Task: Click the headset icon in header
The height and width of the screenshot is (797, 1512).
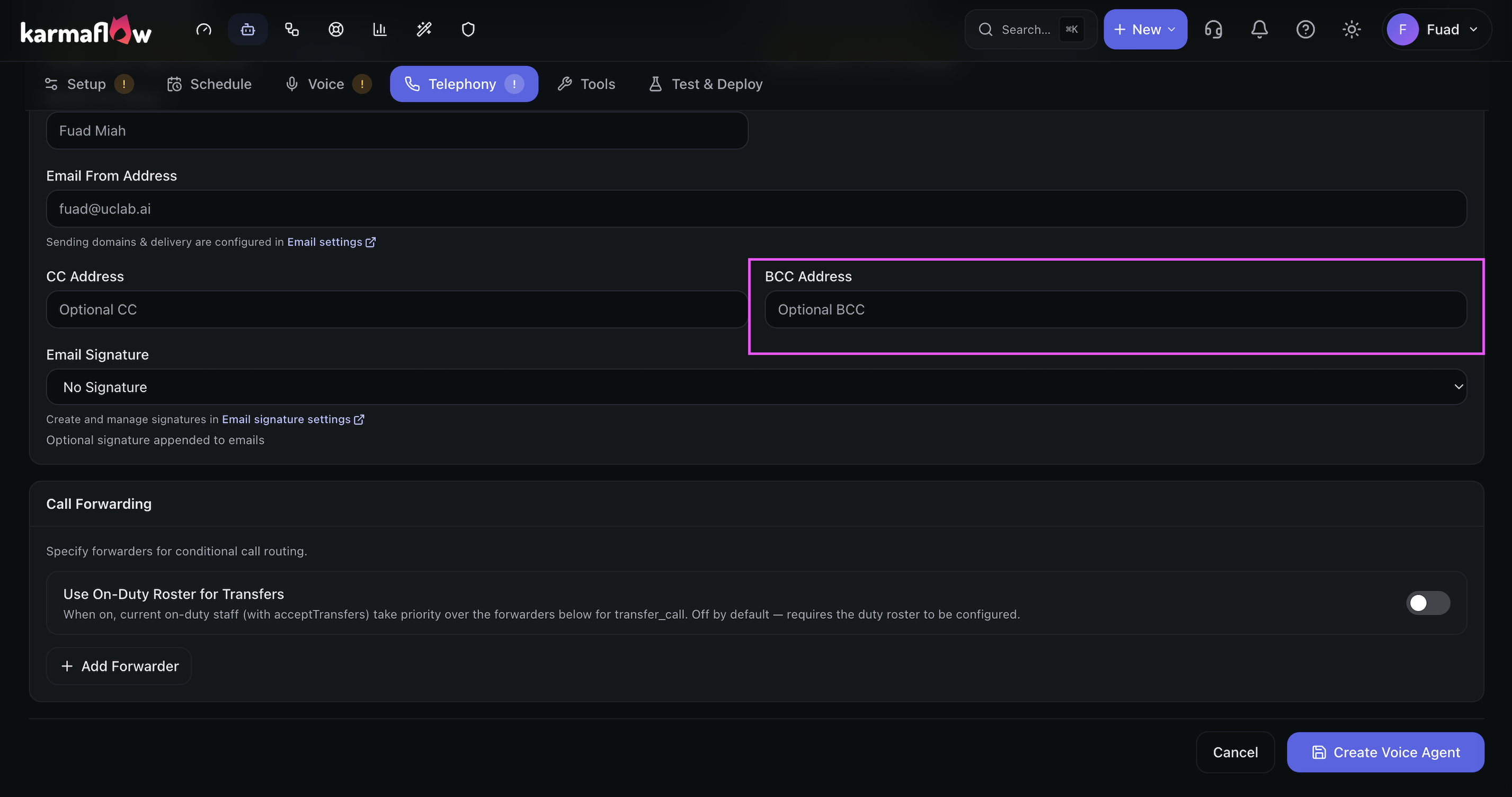Action: [1213, 29]
